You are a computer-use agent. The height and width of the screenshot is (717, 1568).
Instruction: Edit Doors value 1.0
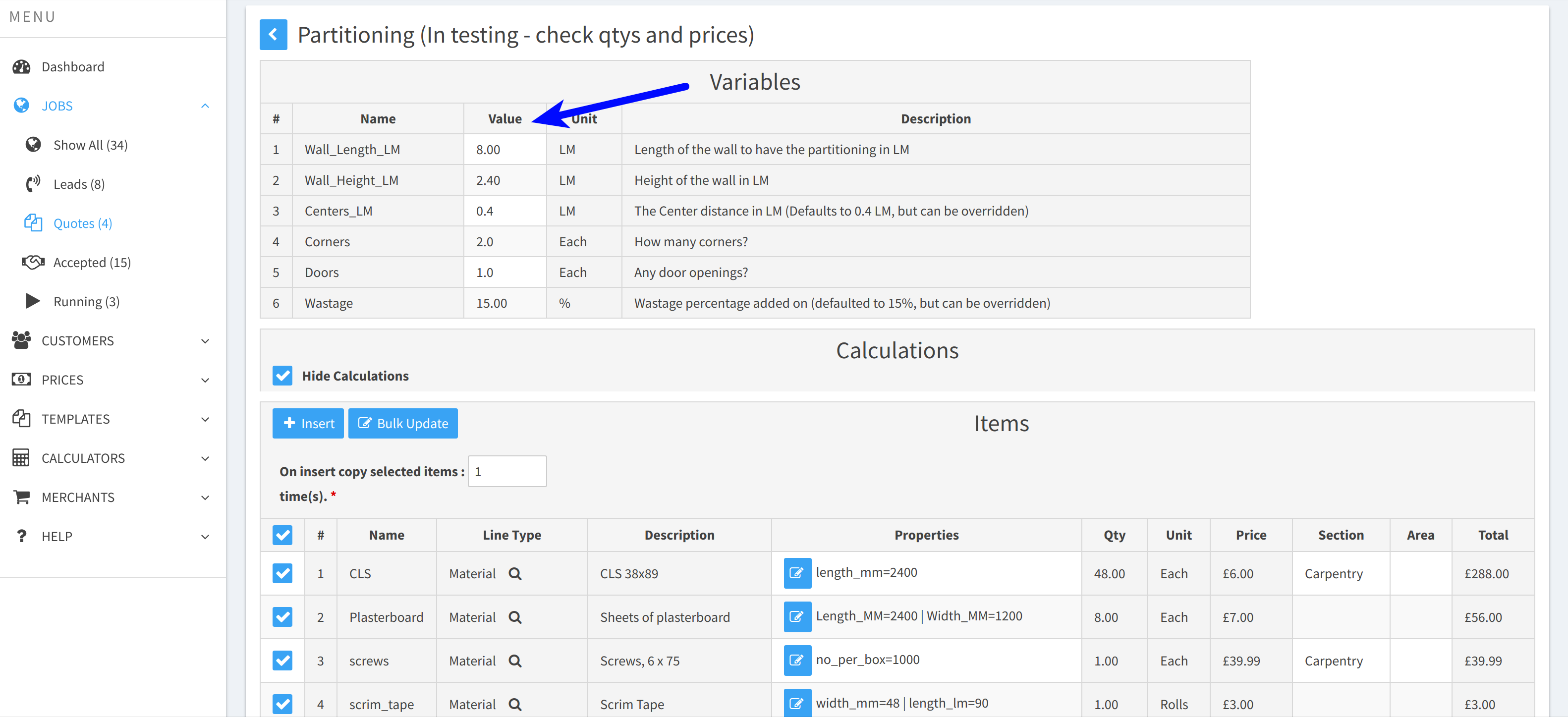click(505, 273)
